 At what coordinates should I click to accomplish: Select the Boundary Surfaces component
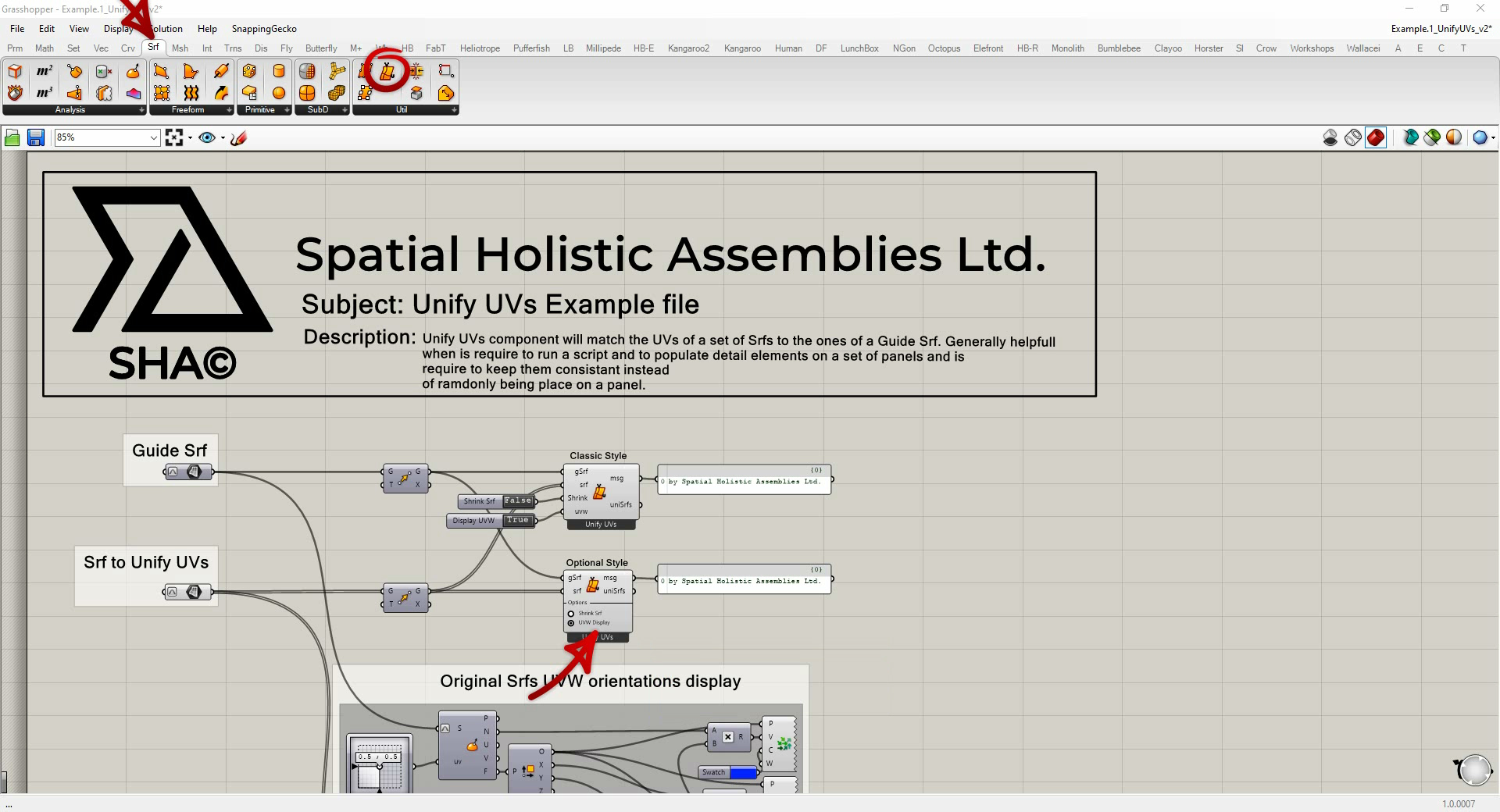191,72
